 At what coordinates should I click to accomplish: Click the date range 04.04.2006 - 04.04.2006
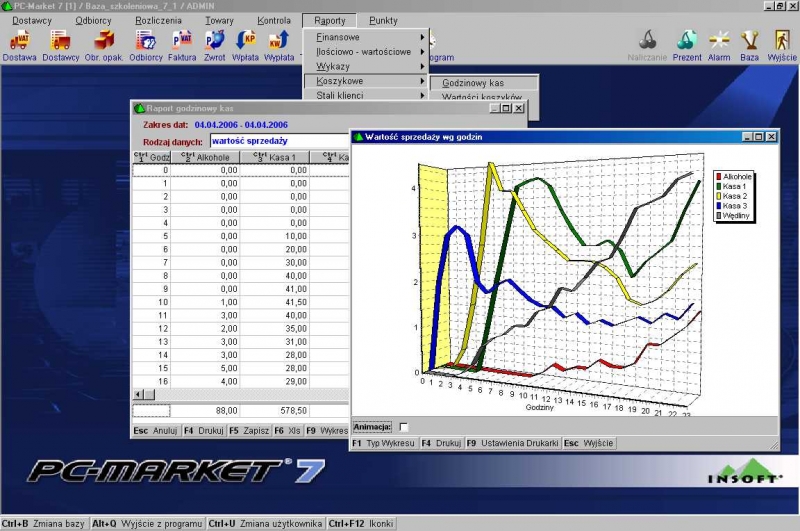(x=241, y=124)
